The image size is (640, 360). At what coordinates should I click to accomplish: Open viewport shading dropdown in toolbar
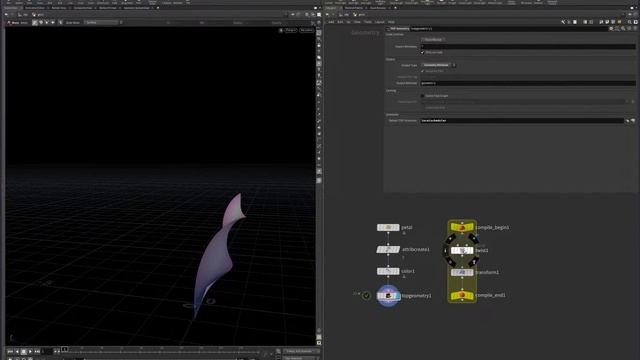pyautogui.click(x=103, y=22)
